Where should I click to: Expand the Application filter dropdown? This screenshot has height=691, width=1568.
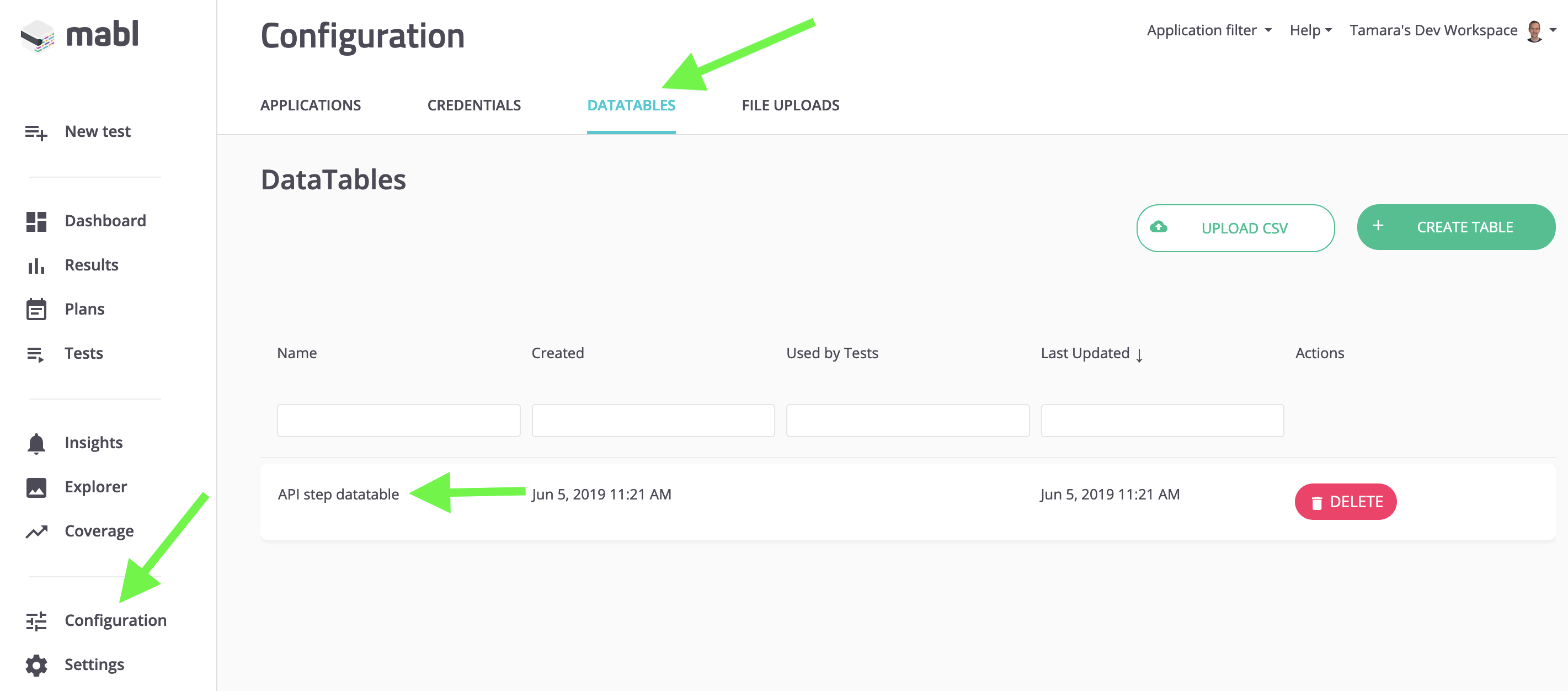1209,30
